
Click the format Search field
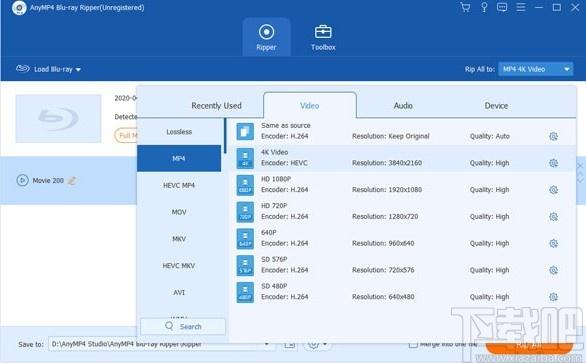coord(183,326)
